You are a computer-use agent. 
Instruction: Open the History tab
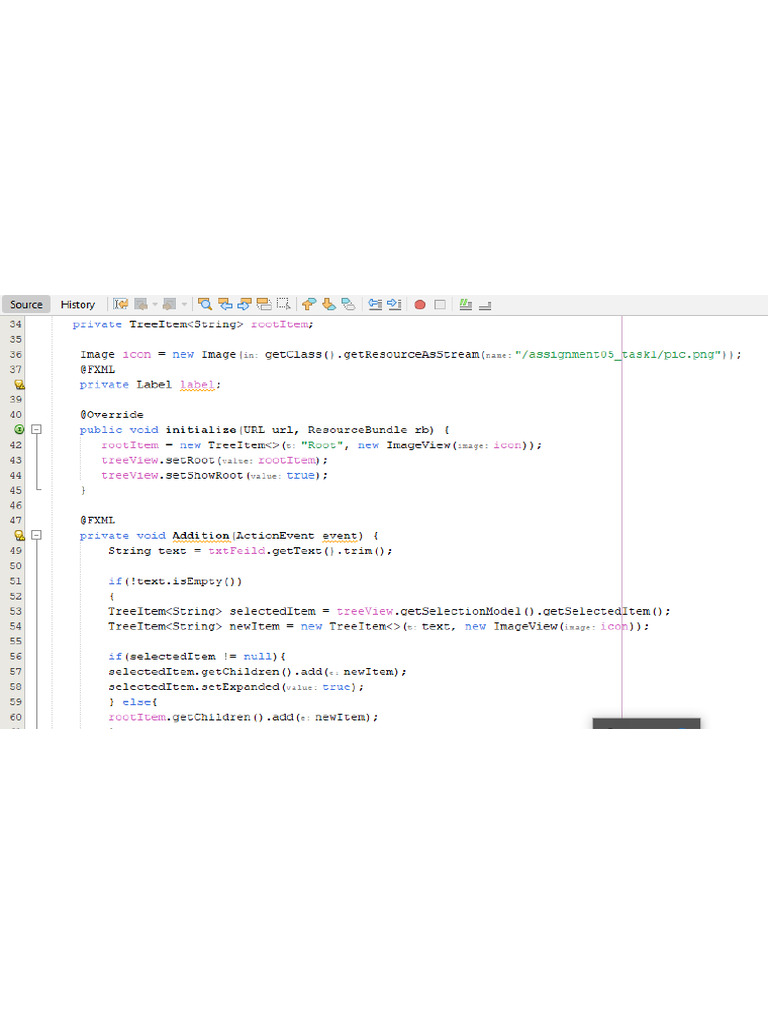77,304
